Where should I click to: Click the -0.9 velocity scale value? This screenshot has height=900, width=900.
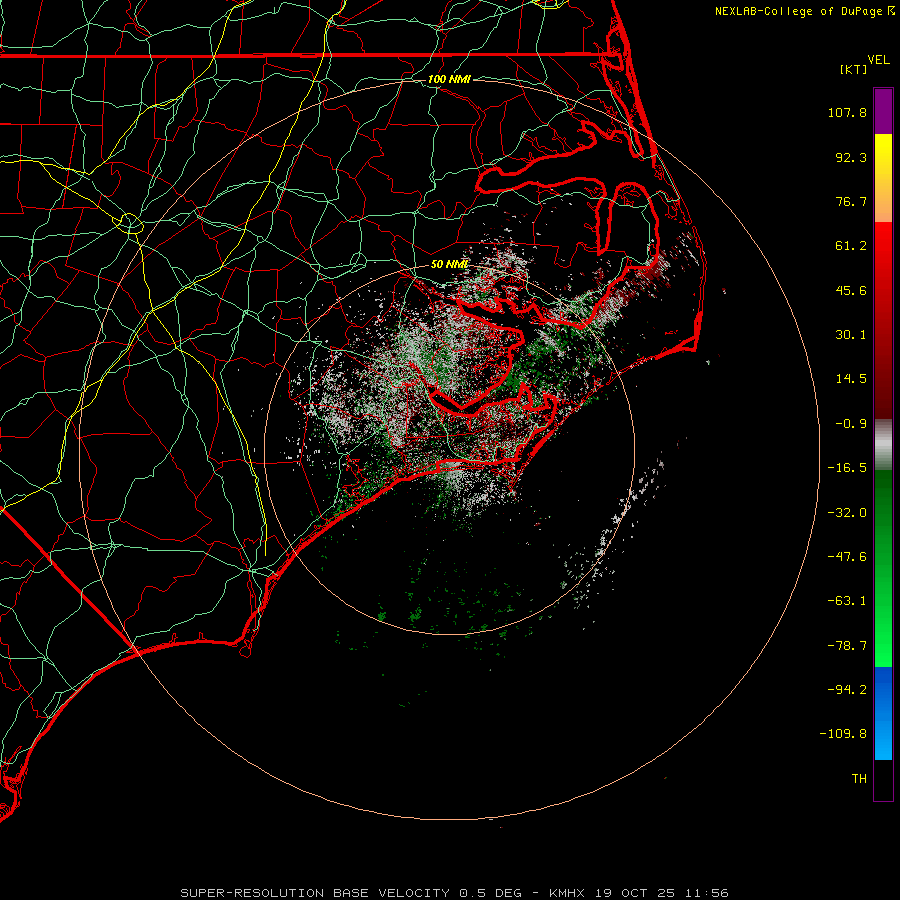(851, 424)
